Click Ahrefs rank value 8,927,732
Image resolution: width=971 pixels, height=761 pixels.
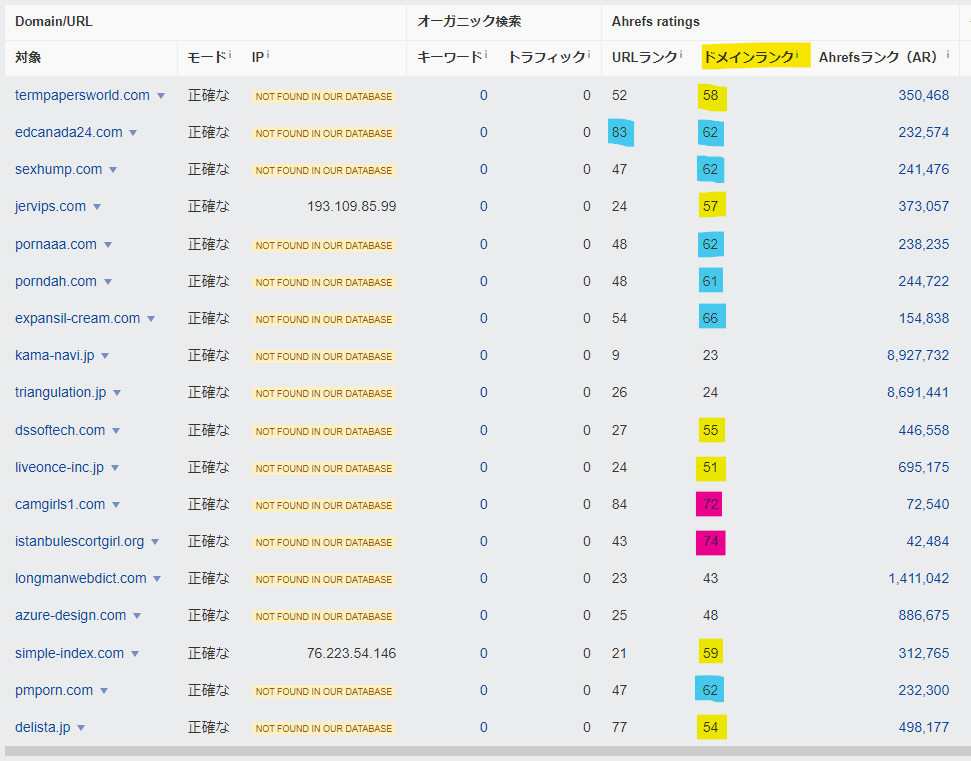pyautogui.click(x=918, y=355)
